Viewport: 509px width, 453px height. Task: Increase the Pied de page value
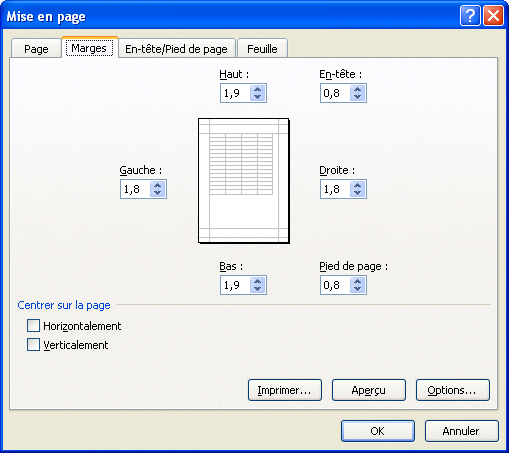[357, 281]
